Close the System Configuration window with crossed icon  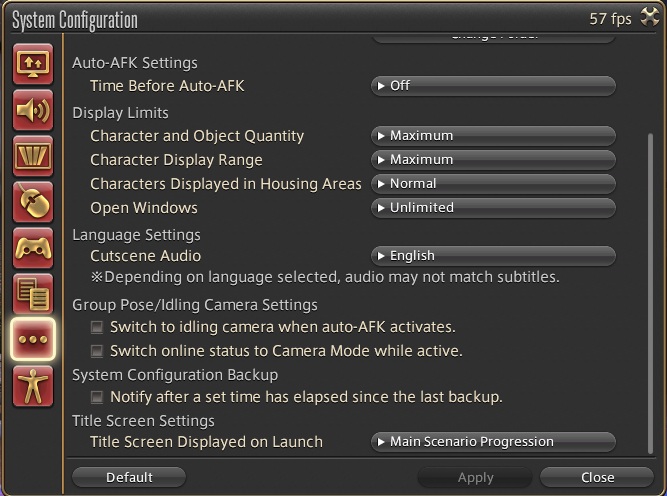[x=650, y=17]
